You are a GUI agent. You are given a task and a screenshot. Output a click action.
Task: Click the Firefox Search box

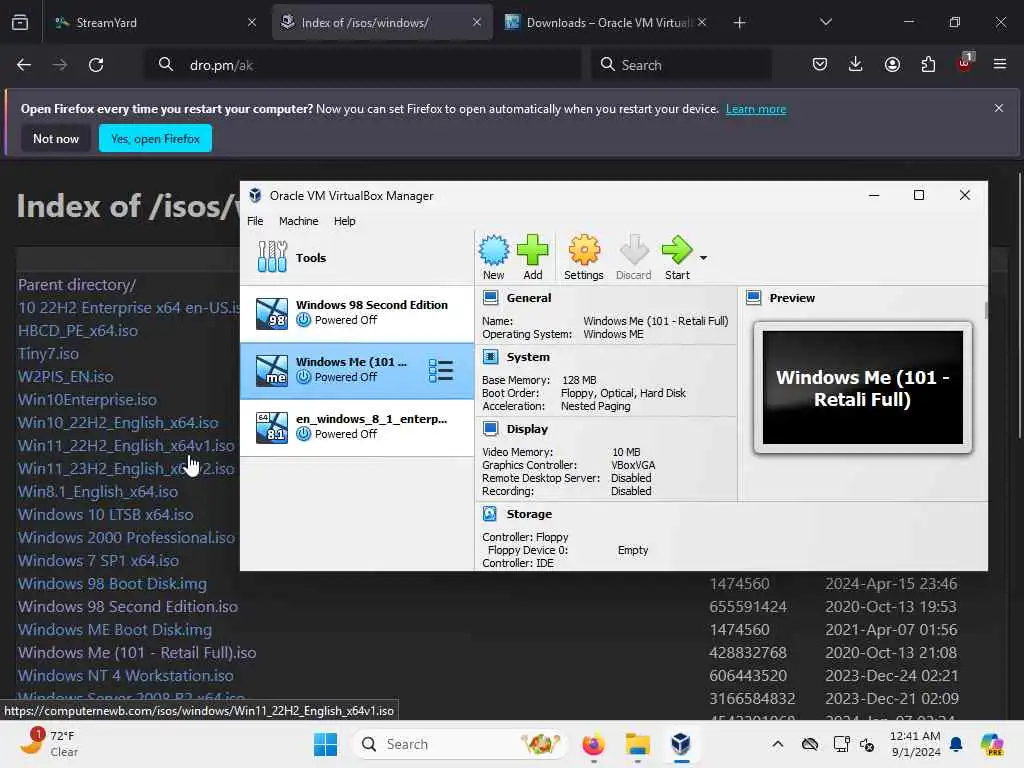click(681, 65)
